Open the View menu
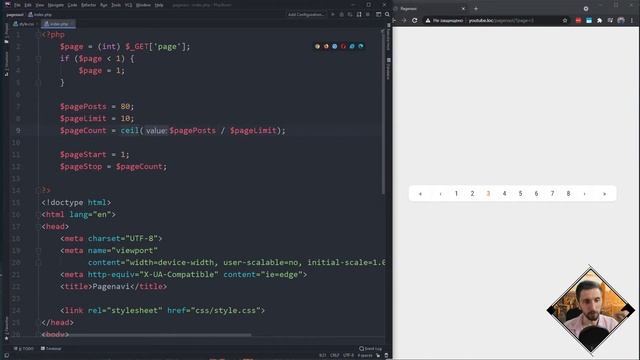The image size is (640, 360). [x=40, y=5]
